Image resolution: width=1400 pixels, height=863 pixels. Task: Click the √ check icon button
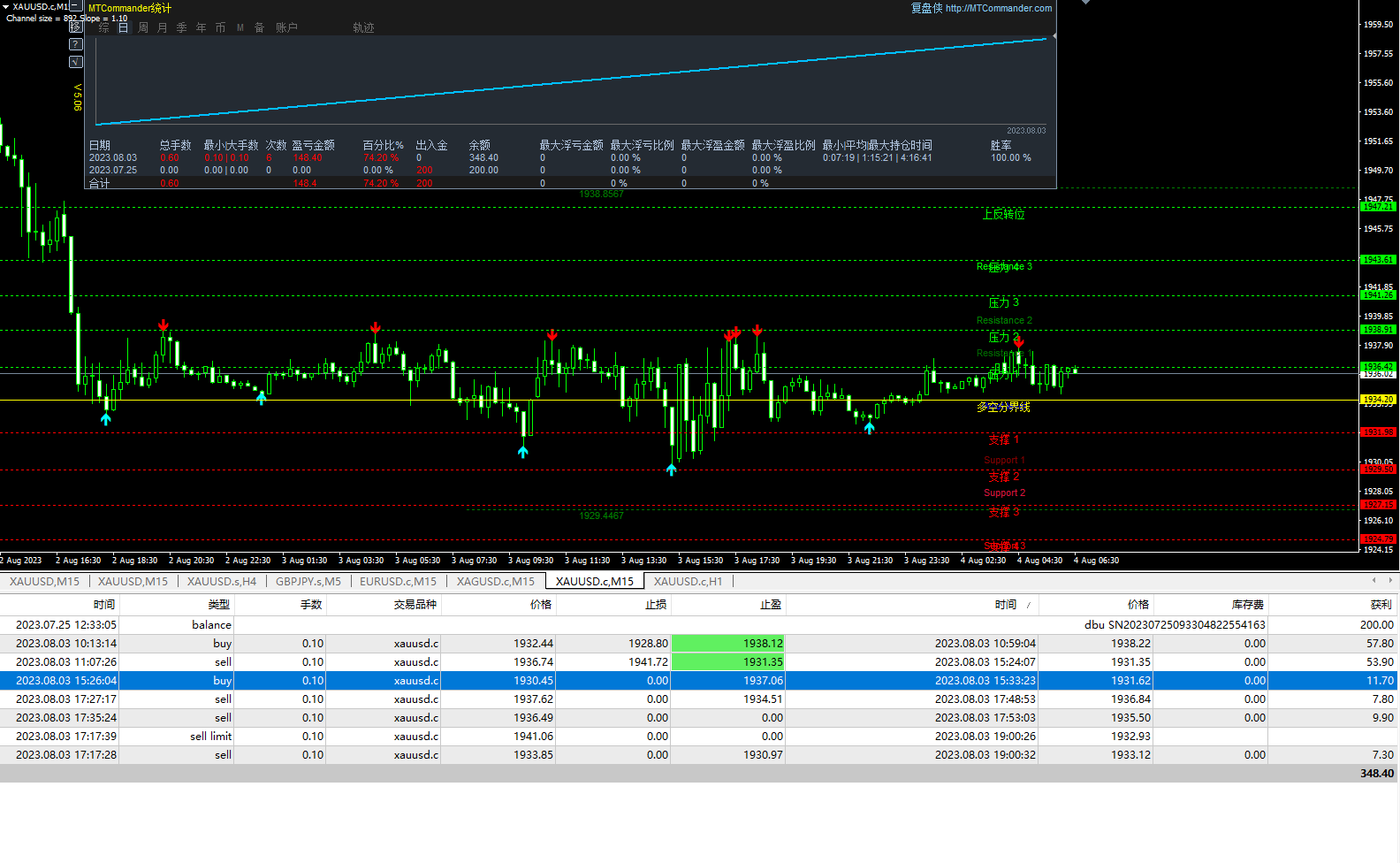pyautogui.click(x=76, y=62)
